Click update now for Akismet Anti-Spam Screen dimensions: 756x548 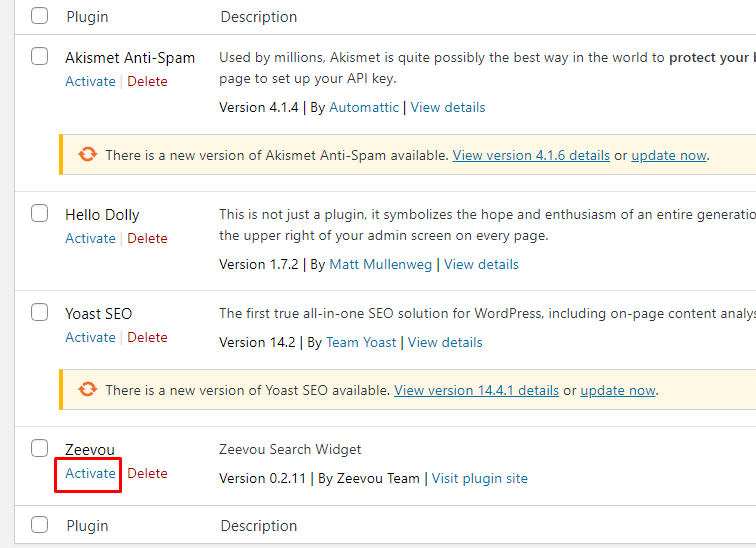669,155
